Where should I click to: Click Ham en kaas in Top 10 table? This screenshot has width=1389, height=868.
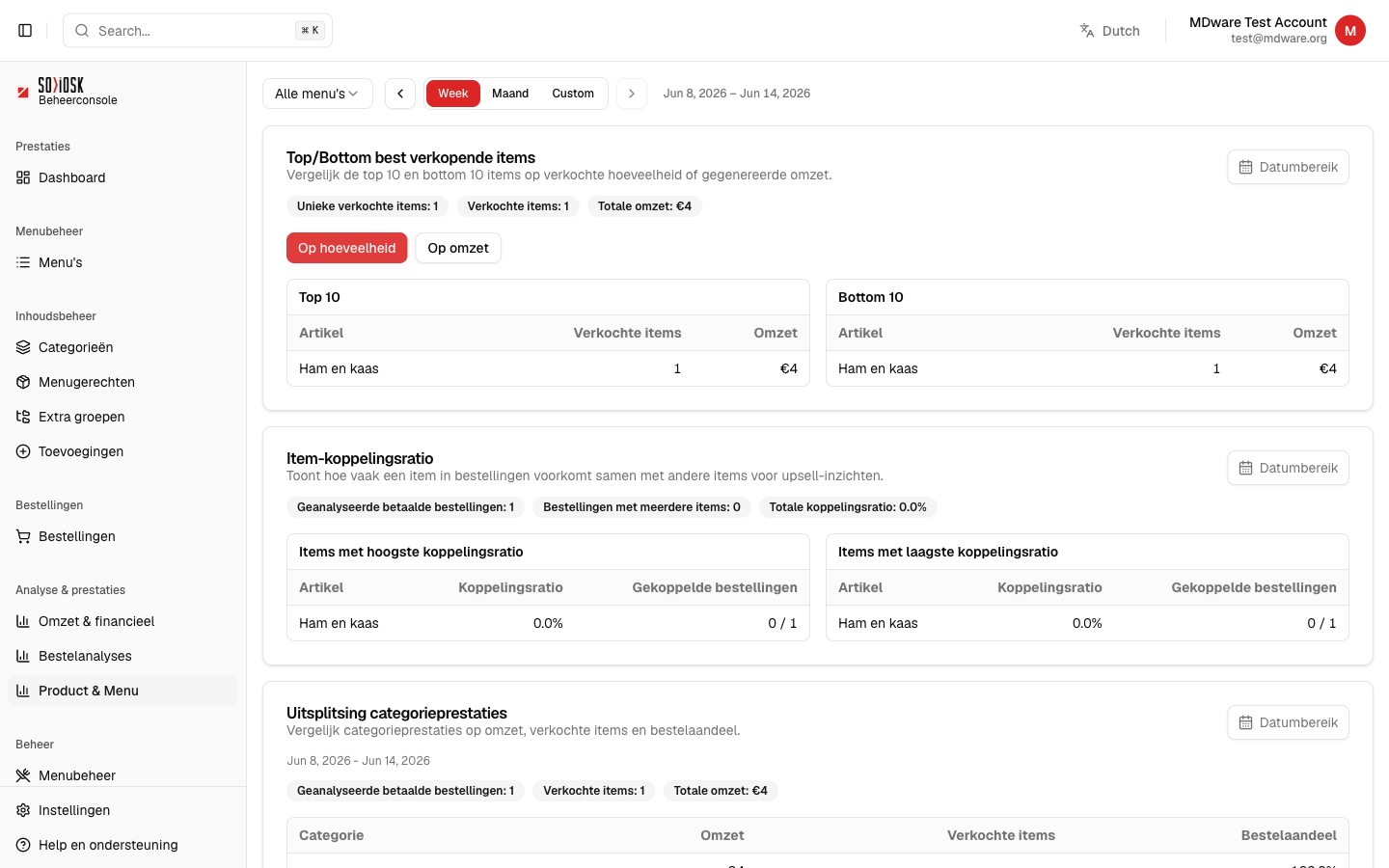(339, 368)
